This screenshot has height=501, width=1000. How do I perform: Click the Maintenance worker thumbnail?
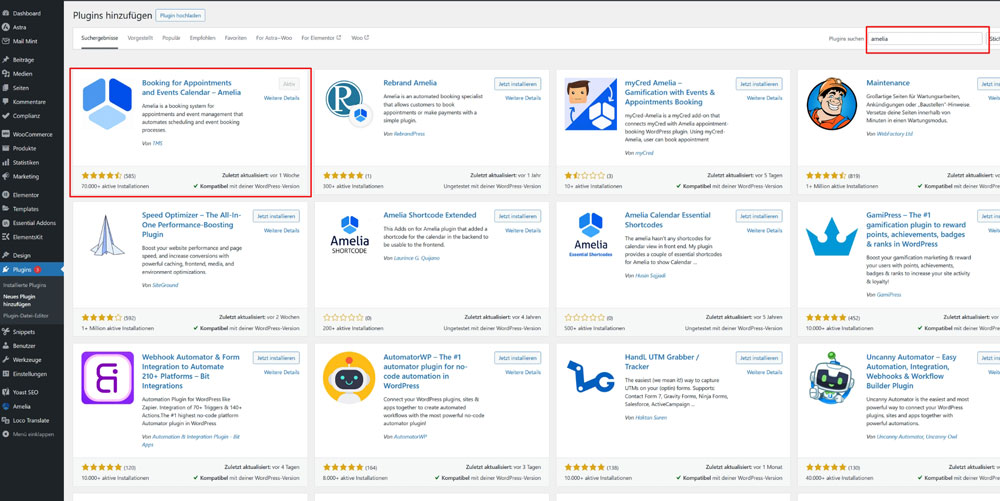(832, 104)
